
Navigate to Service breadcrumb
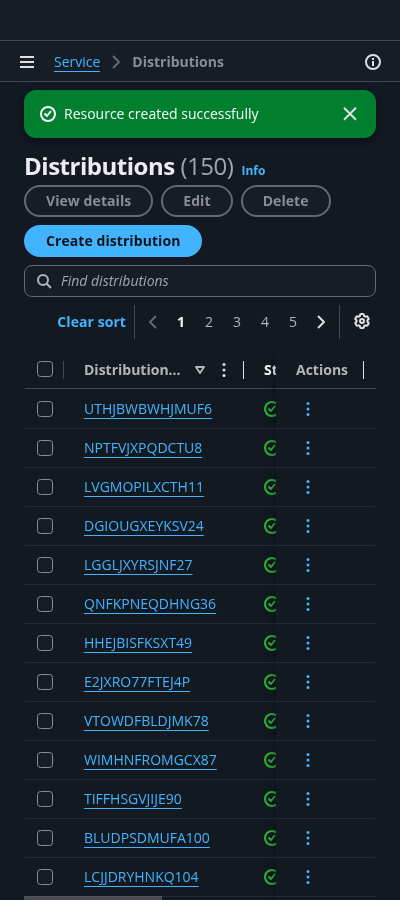pyautogui.click(x=77, y=62)
